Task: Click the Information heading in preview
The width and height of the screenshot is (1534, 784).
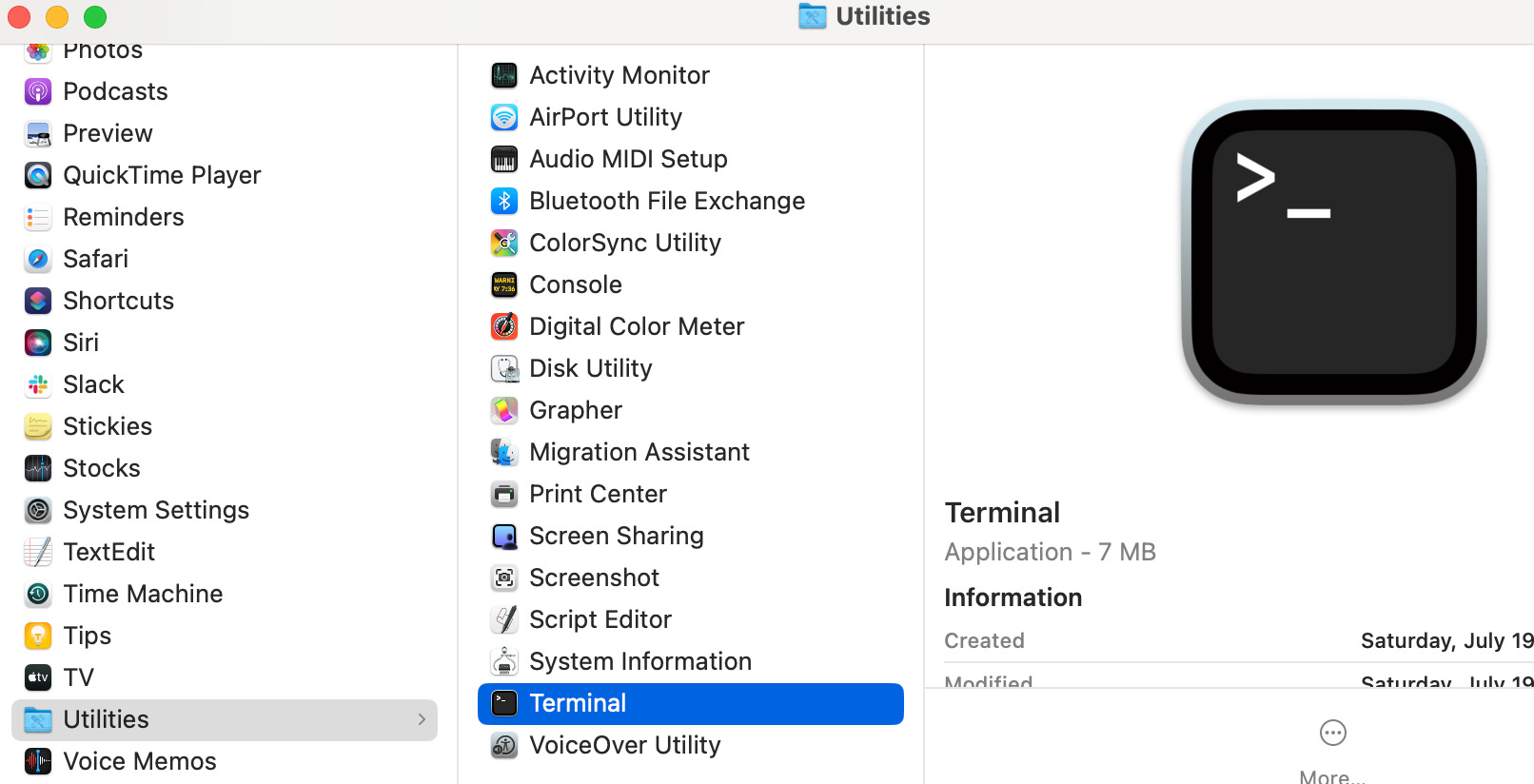Action: click(x=1013, y=598)
